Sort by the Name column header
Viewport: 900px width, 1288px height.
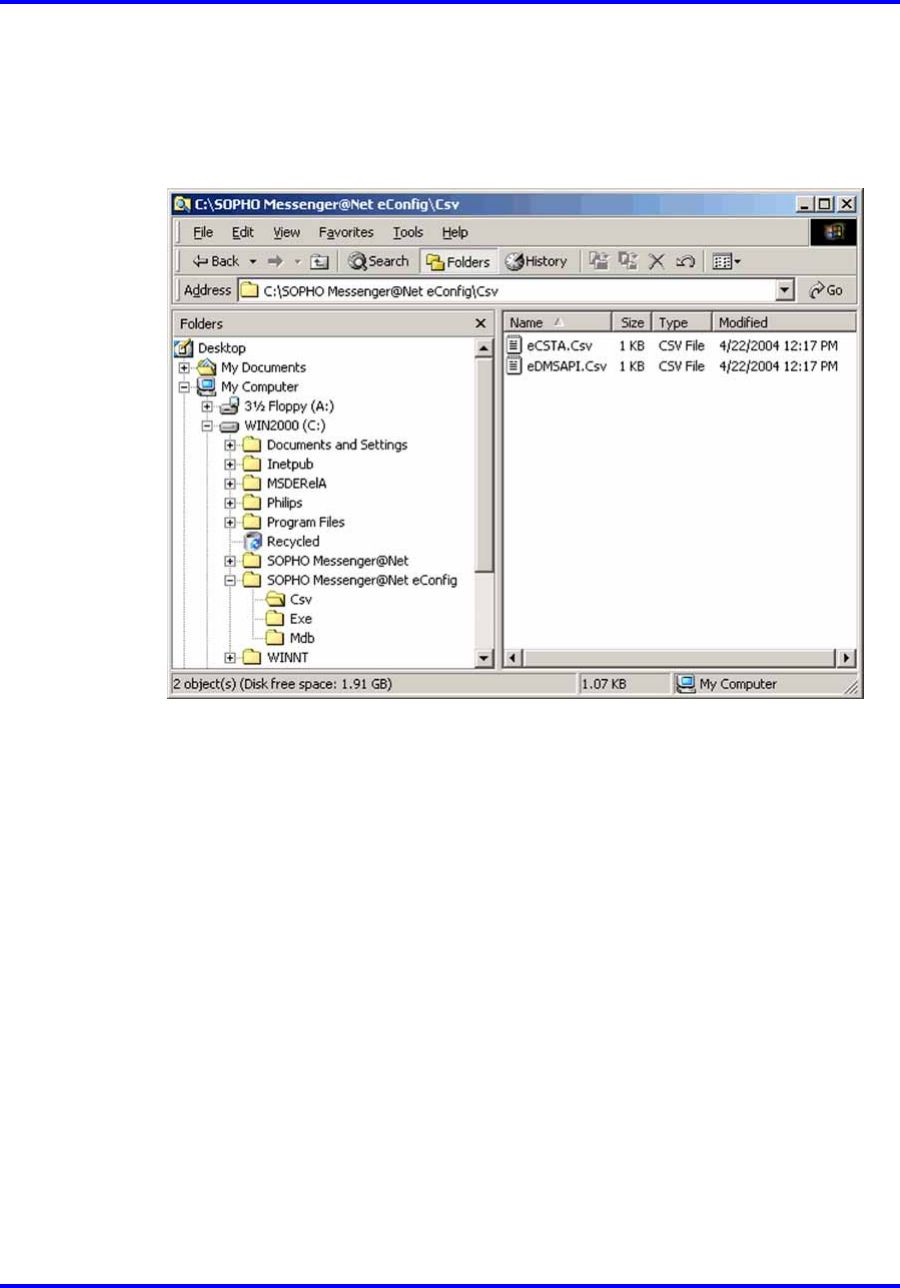[x=557, y=323]
